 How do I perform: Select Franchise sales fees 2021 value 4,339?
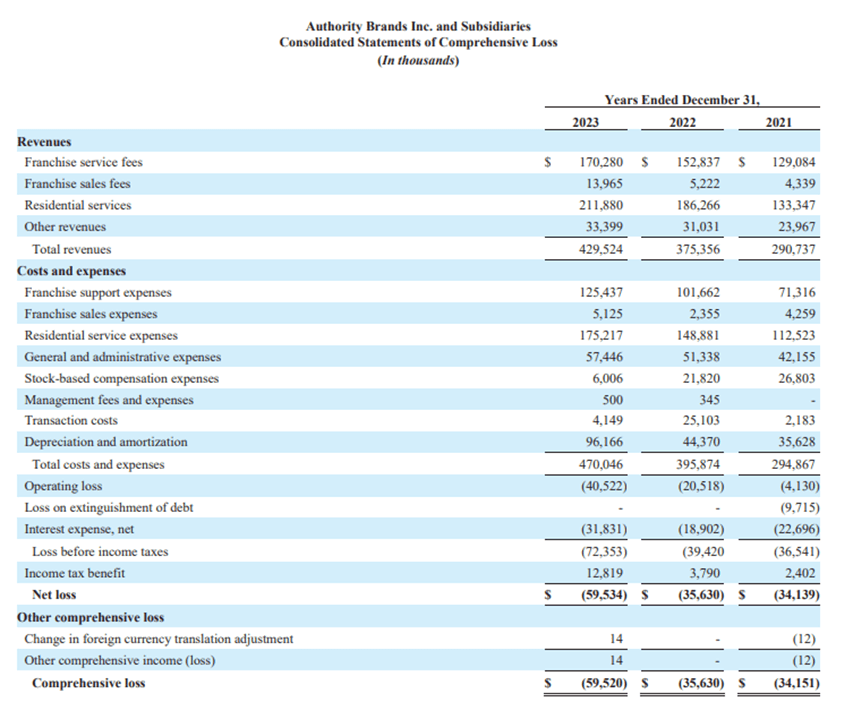[x=800, y=184]
